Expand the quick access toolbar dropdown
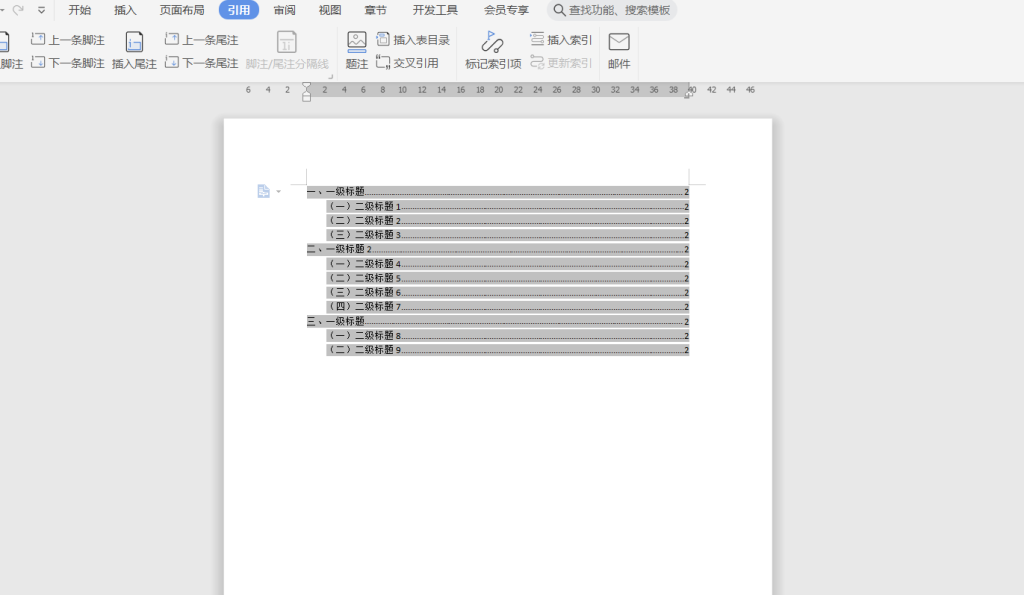 click(40, 10)
